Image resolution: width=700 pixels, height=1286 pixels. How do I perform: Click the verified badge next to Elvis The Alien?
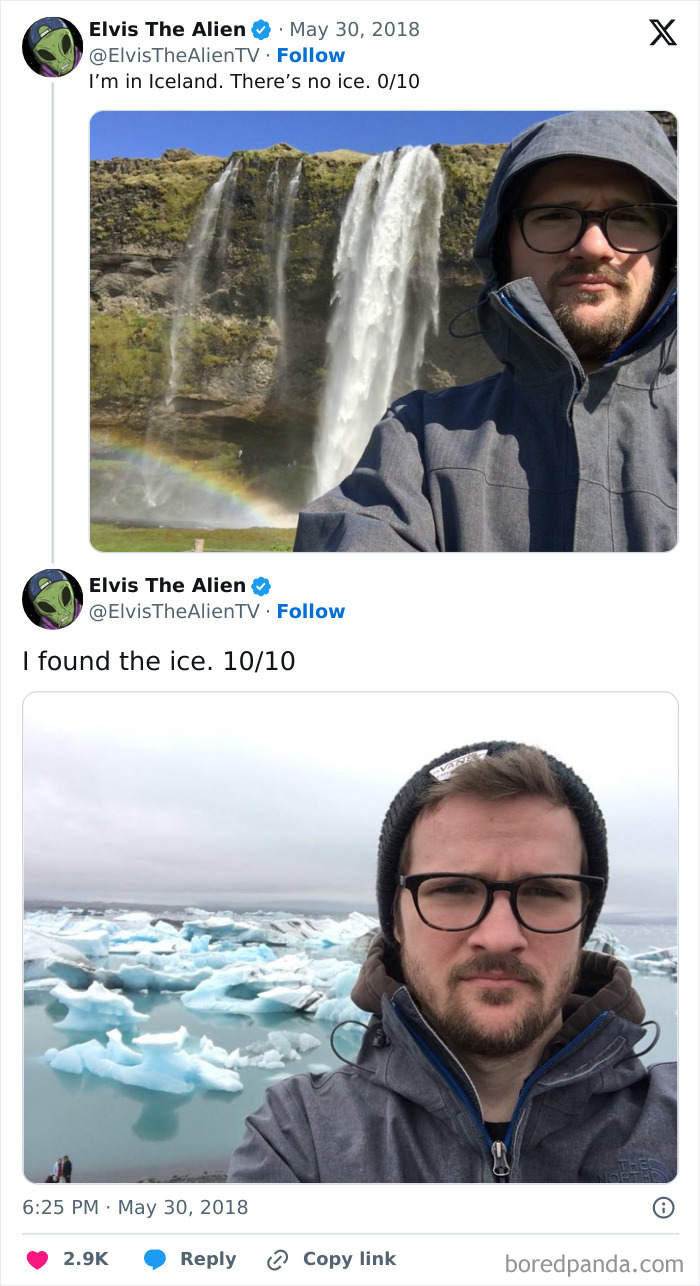[x=260, y=29]
